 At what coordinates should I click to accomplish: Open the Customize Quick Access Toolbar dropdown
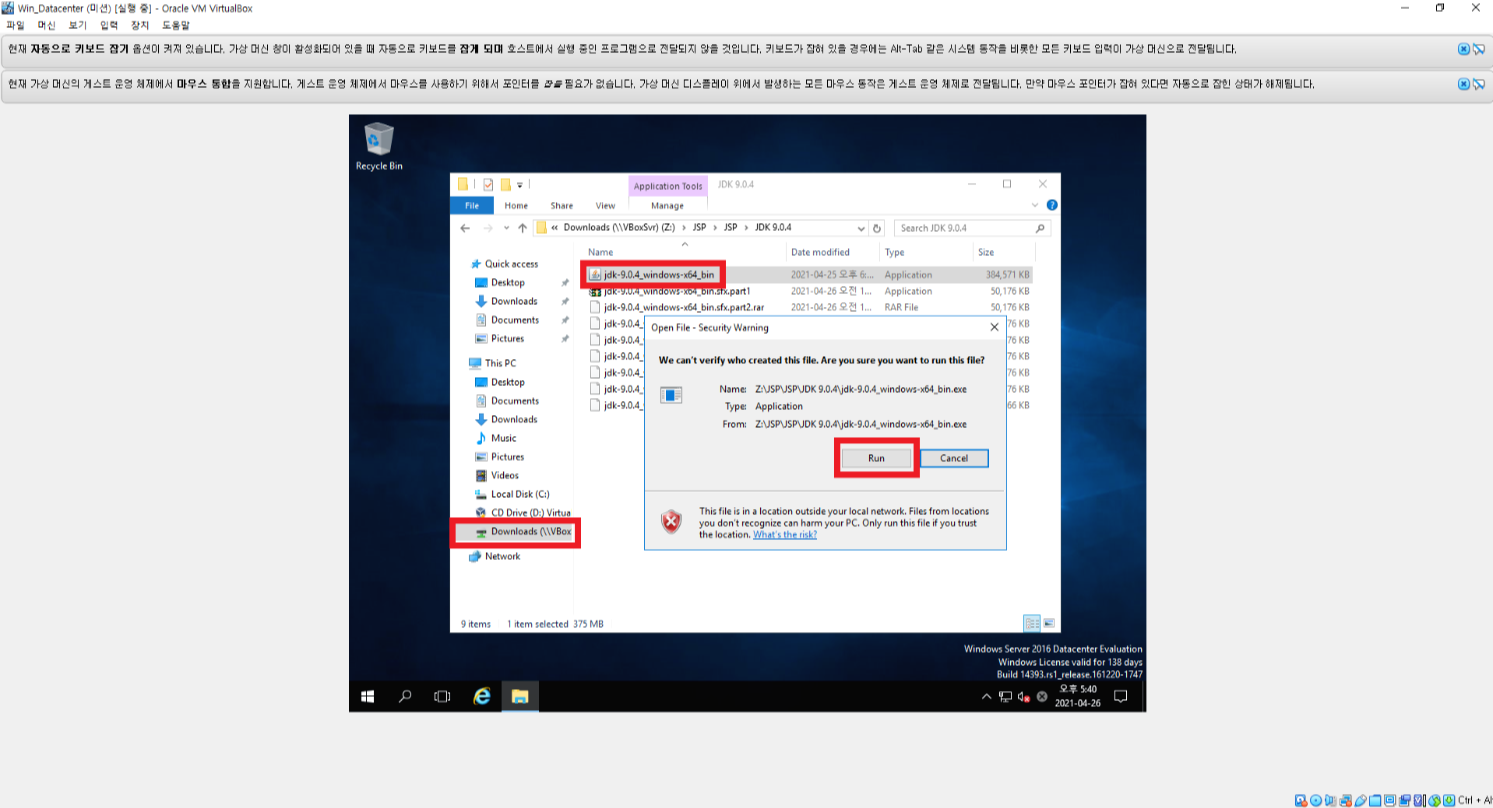(x=520, y=185)
